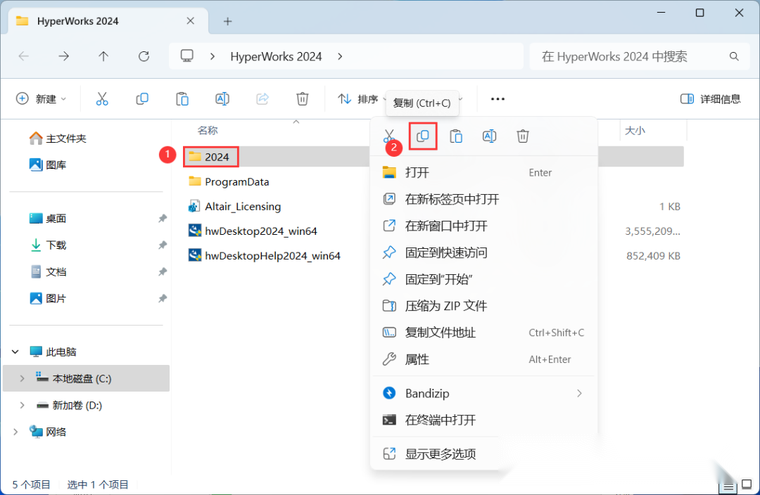Image resolution: width=760 pixels, height=495 pixels.
Task: Open 下载 downloads in sidebar
Action: tap(48, 245)
